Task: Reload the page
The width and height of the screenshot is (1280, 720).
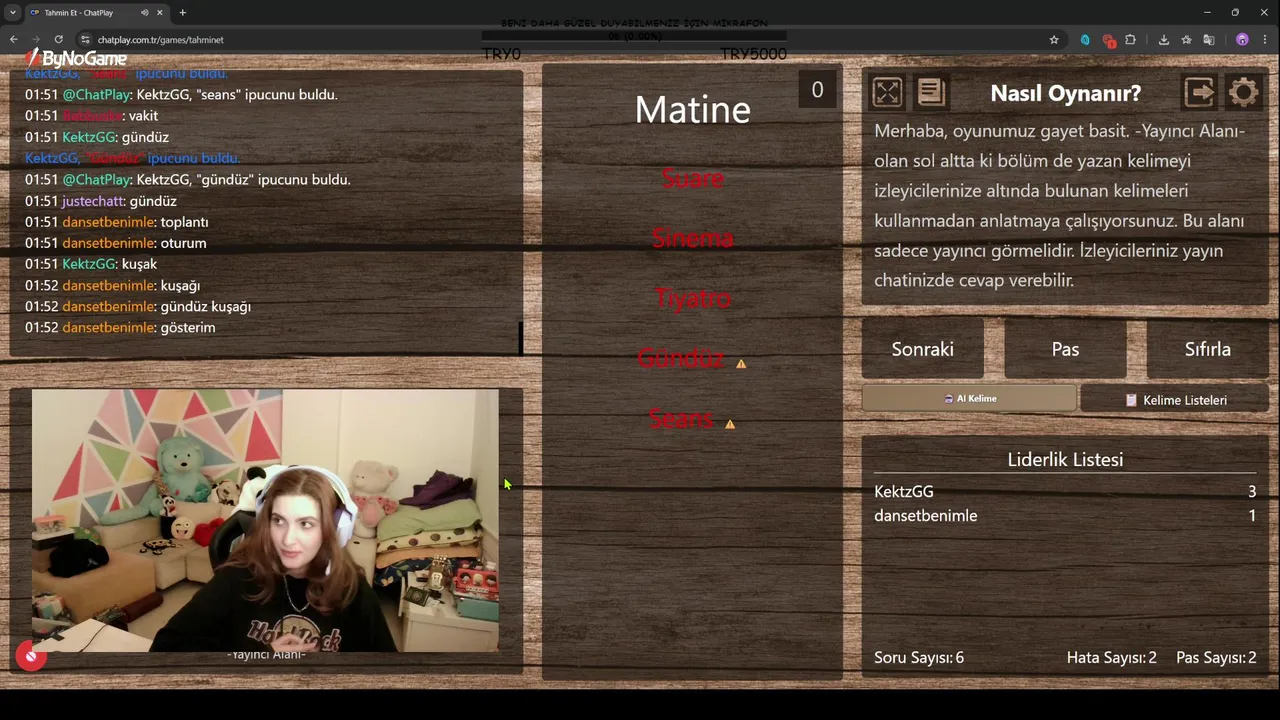Action: click(58, 40)
